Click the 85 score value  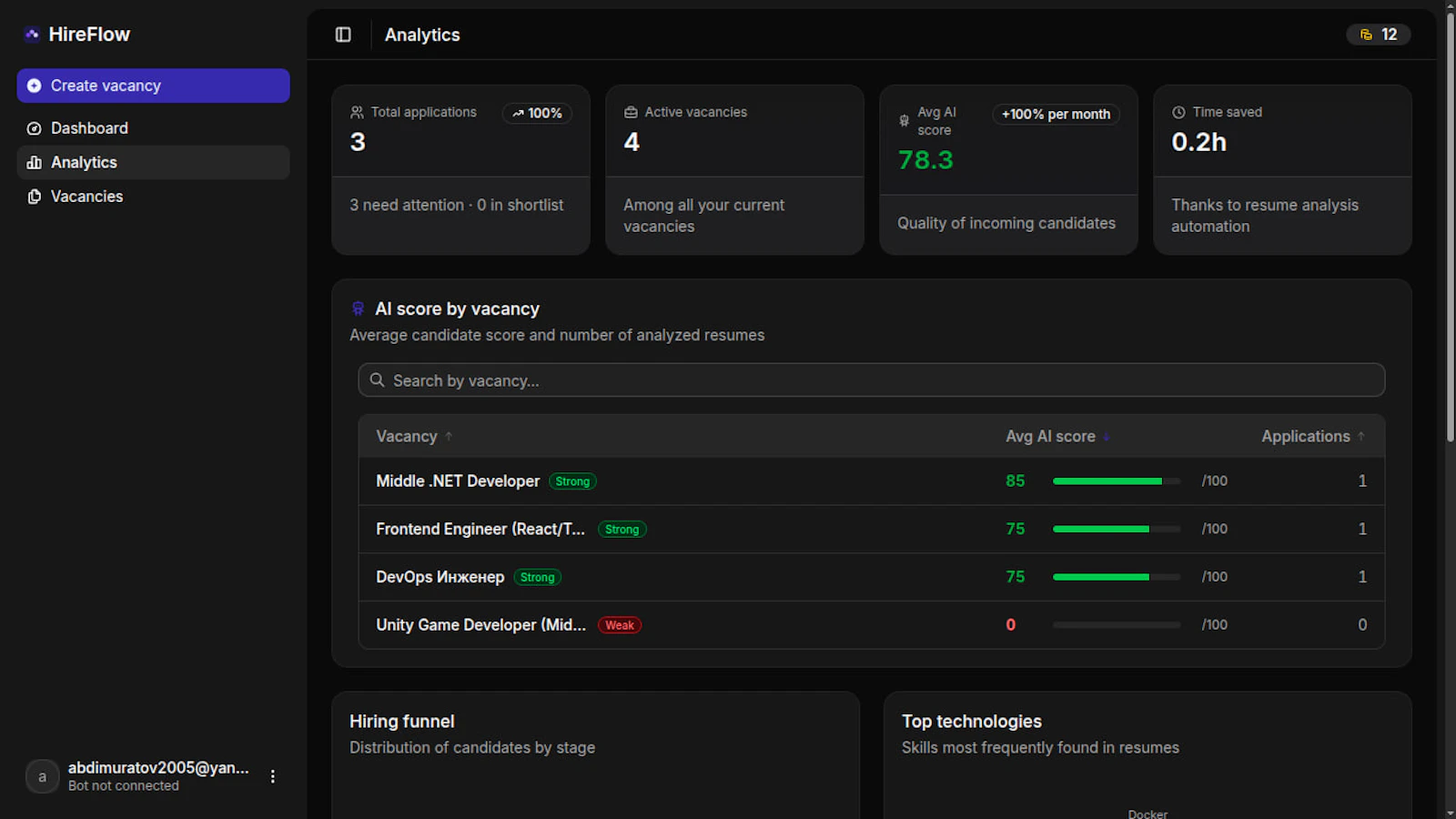pyautogui.click(x=1016, y=480)
